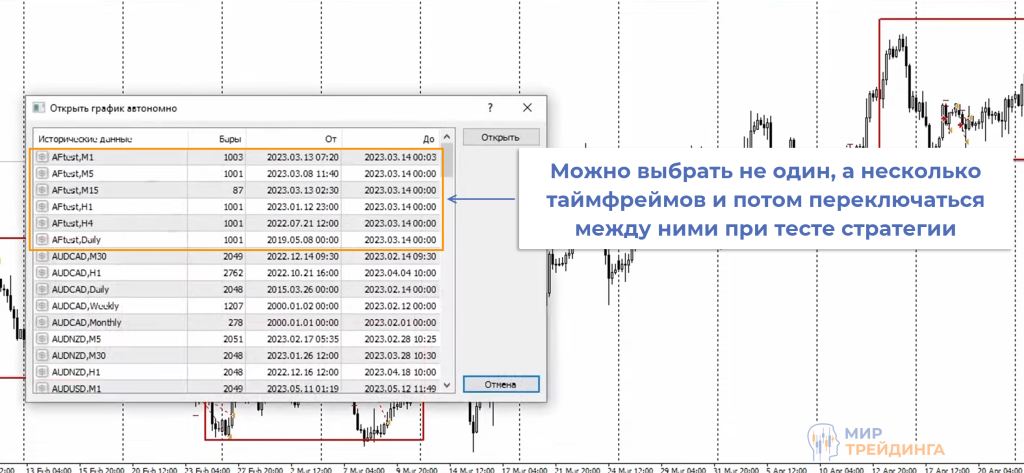This screenshot has width=1024, height=473.
Task: Select the AUDUSD,M1 entry
Action: [x=237, y=387]
